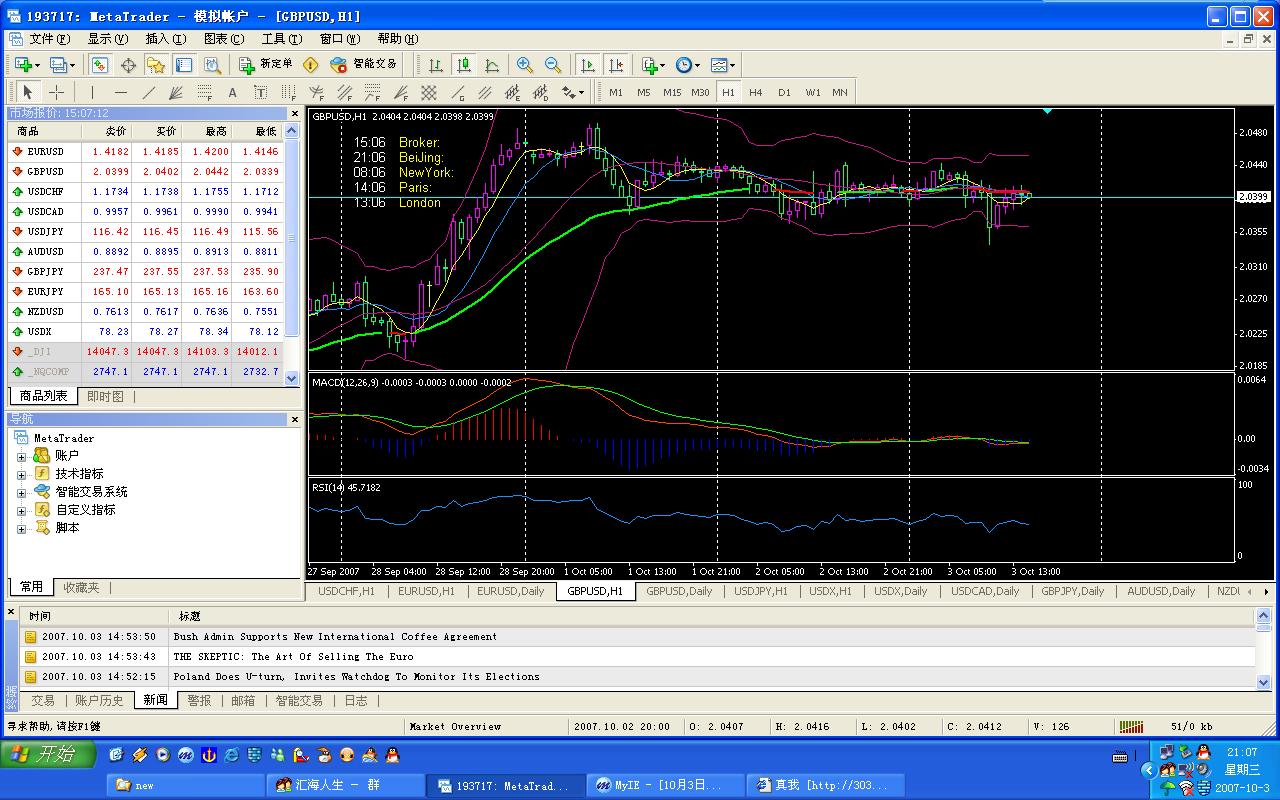Open the Bush Admin coffee agreement headline

click(335, 637)
